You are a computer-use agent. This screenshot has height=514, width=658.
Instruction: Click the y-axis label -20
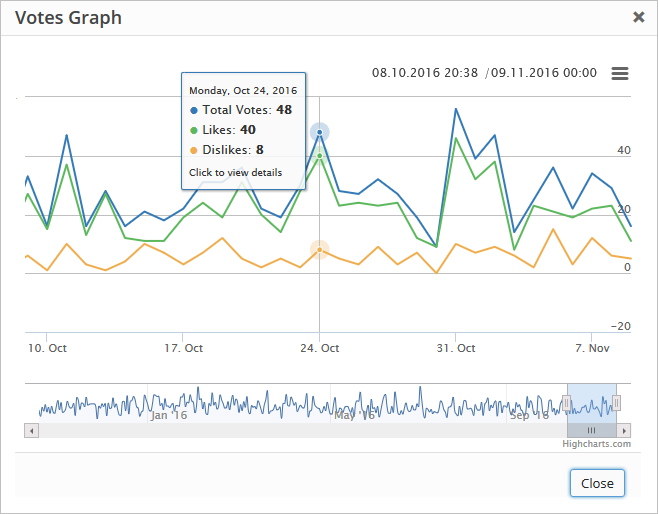coord(621,326)
